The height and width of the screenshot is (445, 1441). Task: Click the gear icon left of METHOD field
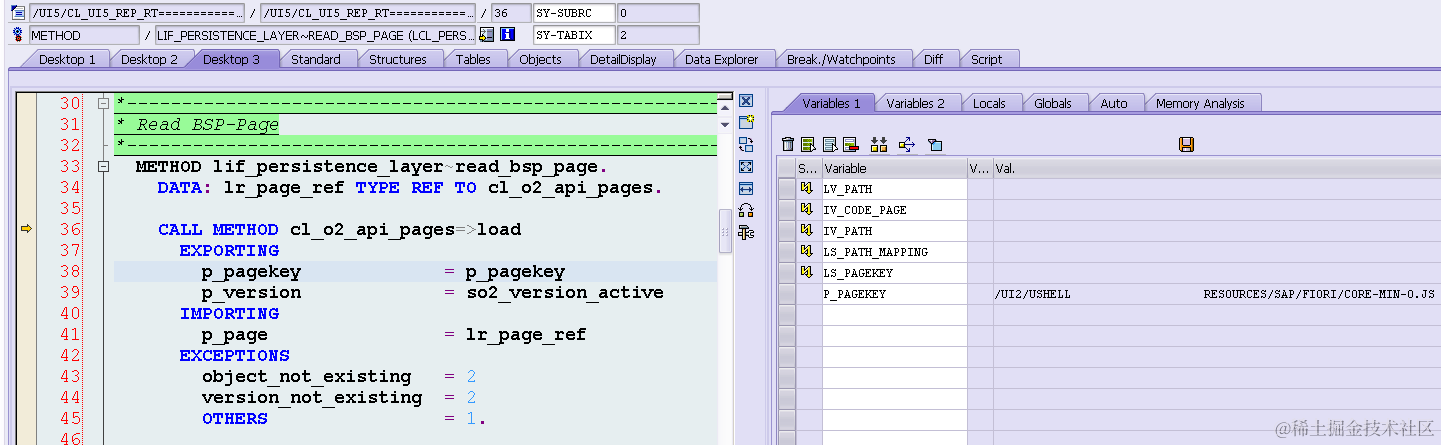point(17,35)
